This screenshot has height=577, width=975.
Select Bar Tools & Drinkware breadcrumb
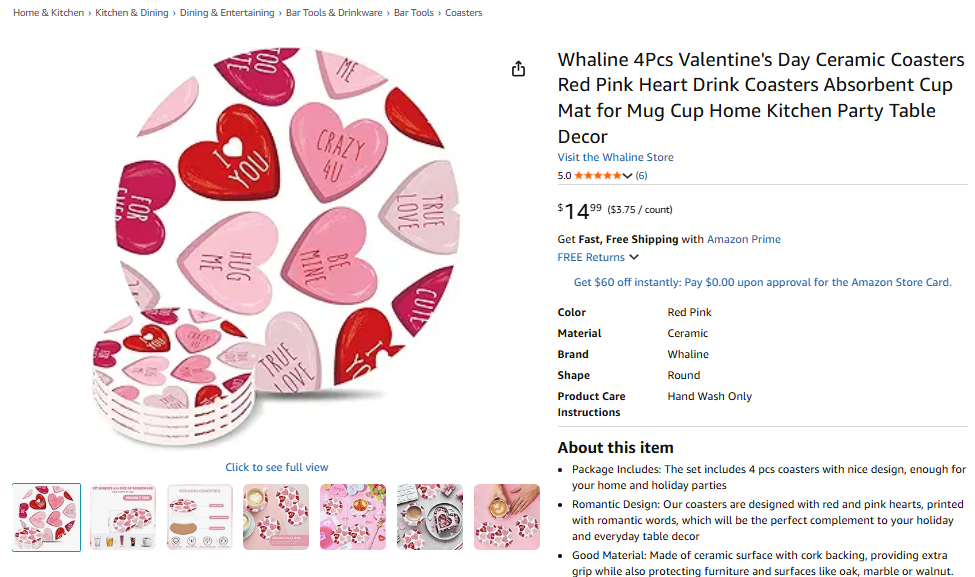(x=334, y=13)
